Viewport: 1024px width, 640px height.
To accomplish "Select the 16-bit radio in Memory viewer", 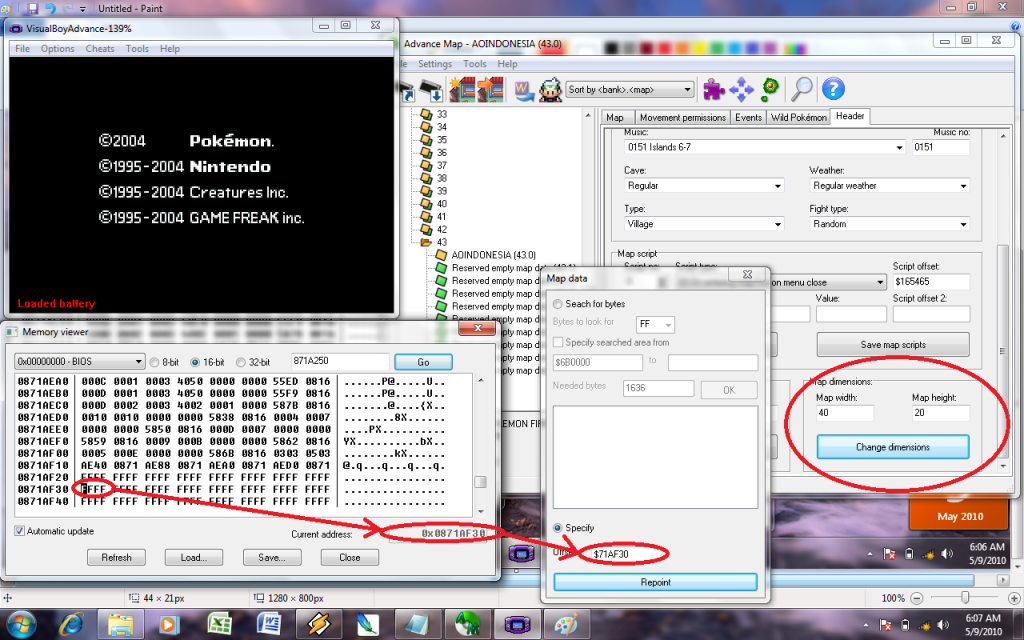I will pyautogui.click(x=195, y=362).
